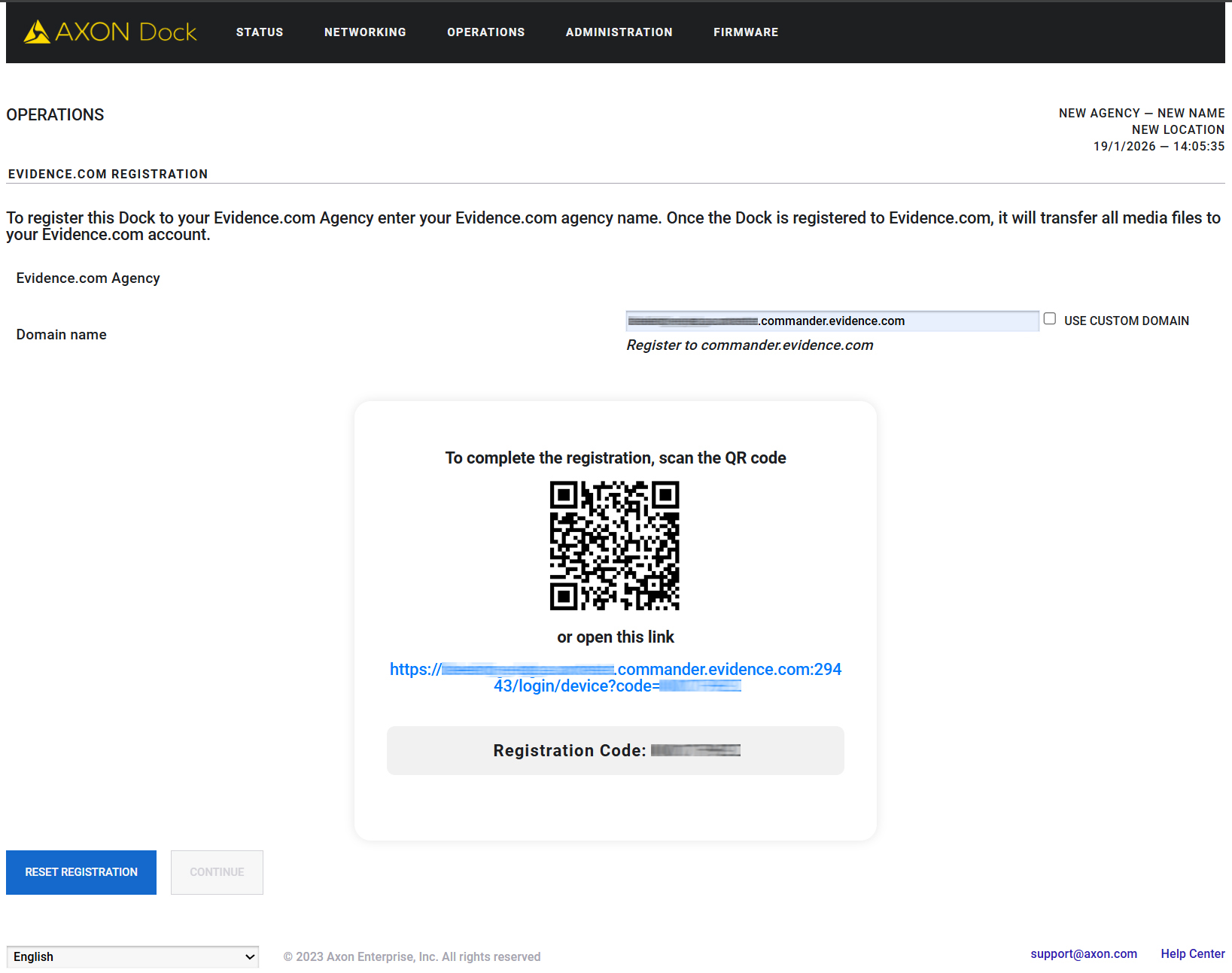Click the Registration Code box

point(615,750)
